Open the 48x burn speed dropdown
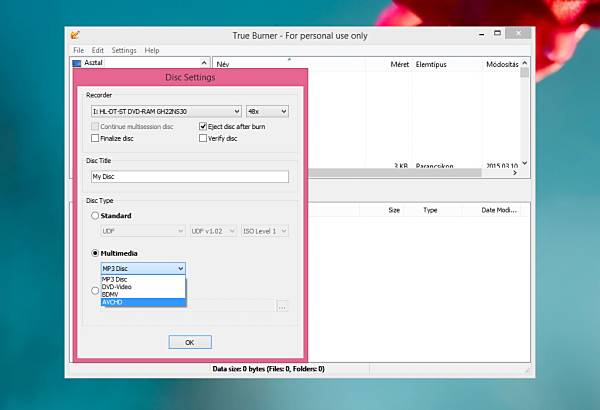The width and height of the screenshot is (600, 410). (x=267, y=111)
